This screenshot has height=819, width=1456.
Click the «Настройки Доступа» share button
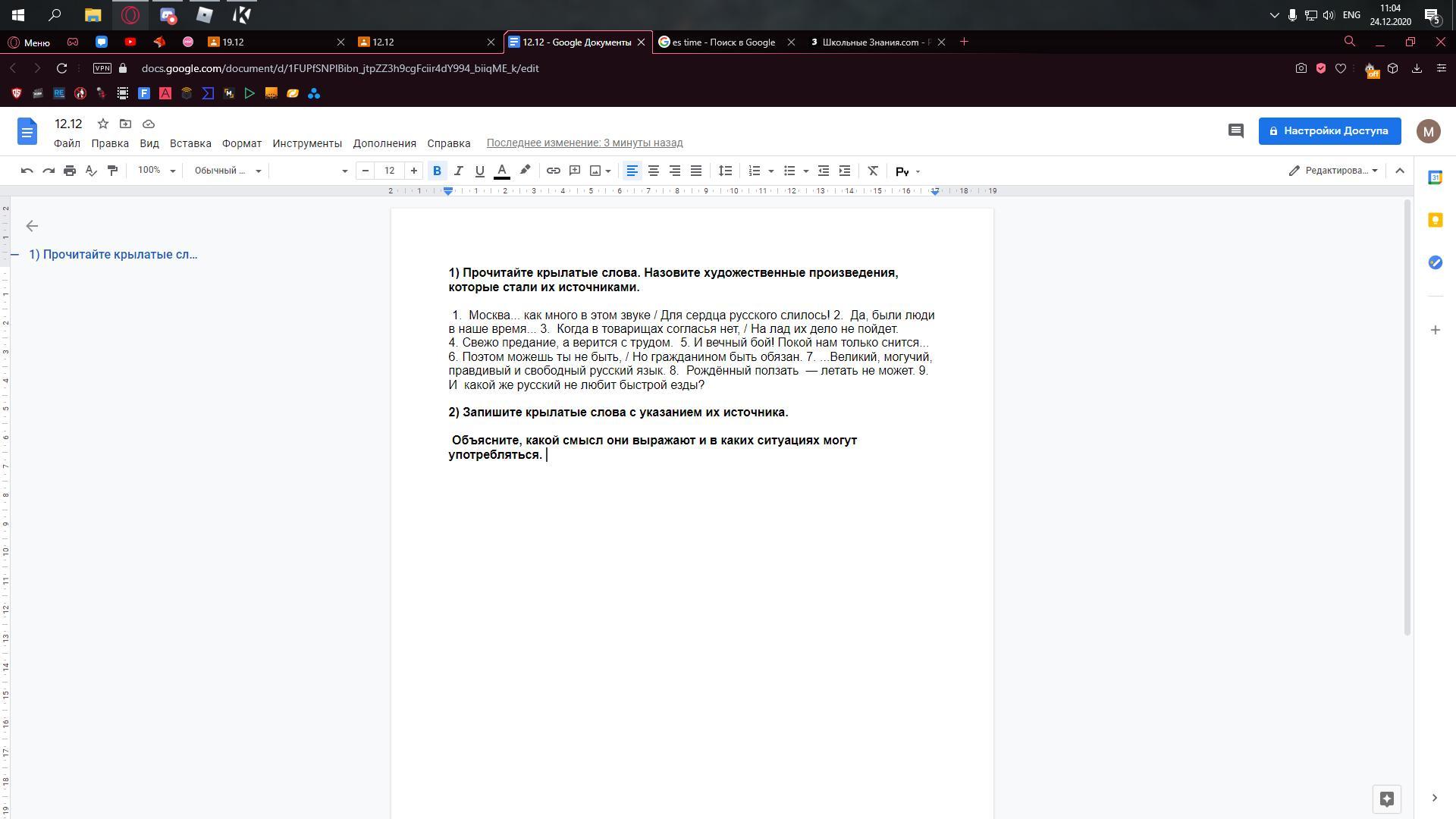point(1329,130)
